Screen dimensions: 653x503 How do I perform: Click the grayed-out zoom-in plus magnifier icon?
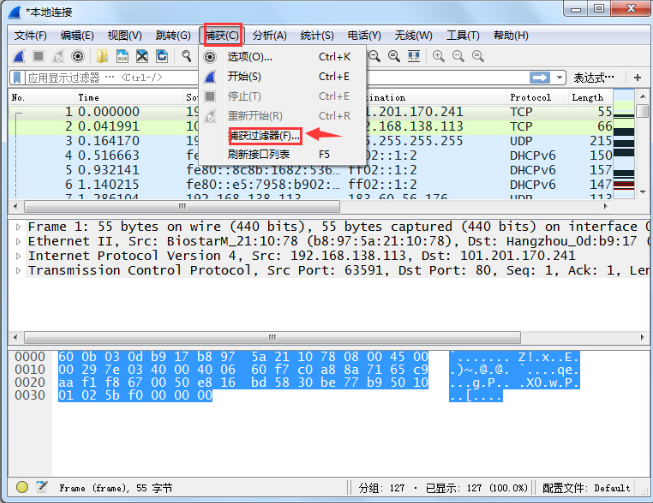tap(439, 56)
